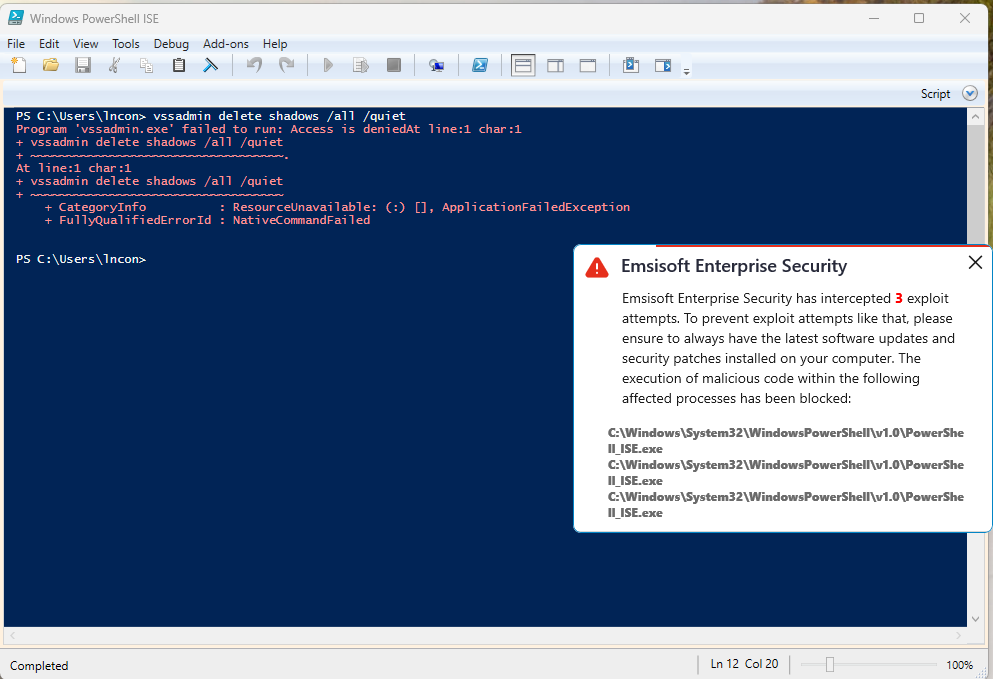Click the Script label text
This screenshot has height=679, width=993.
[x=935, y=94]
